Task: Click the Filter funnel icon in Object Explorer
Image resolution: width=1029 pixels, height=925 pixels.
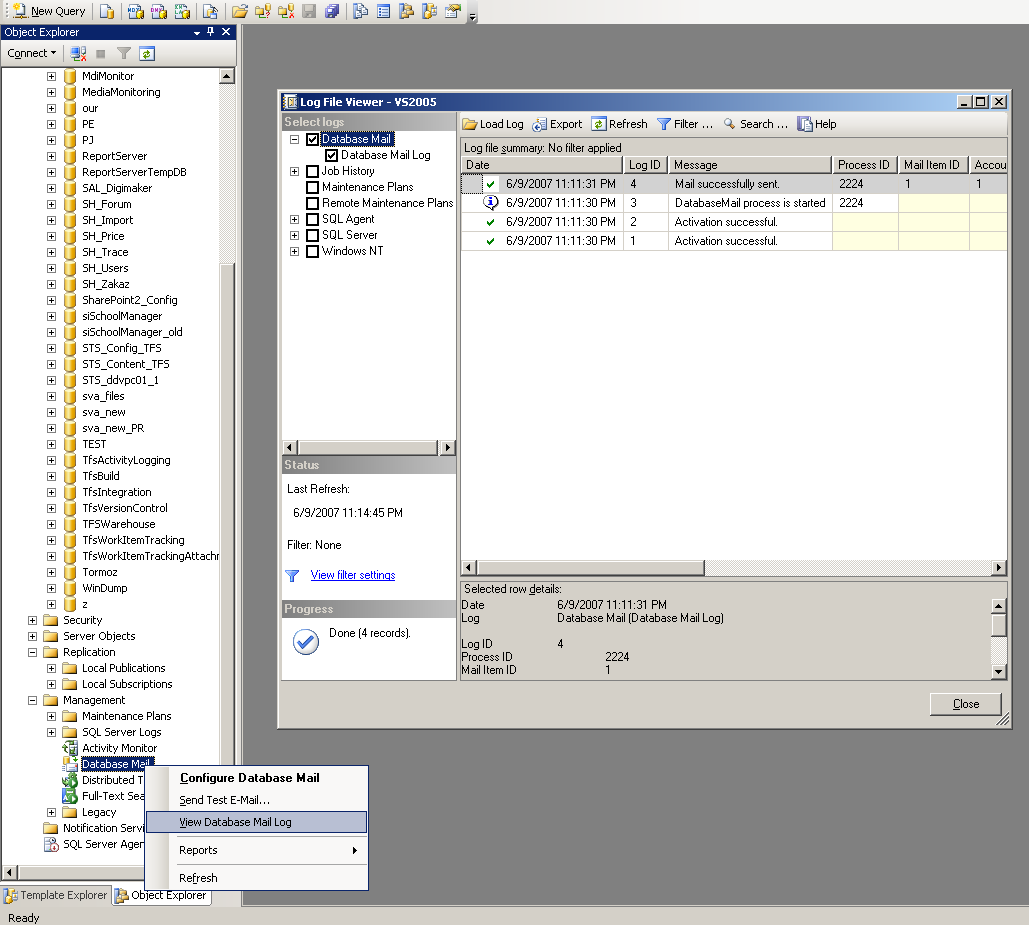Action: [123, 53]
